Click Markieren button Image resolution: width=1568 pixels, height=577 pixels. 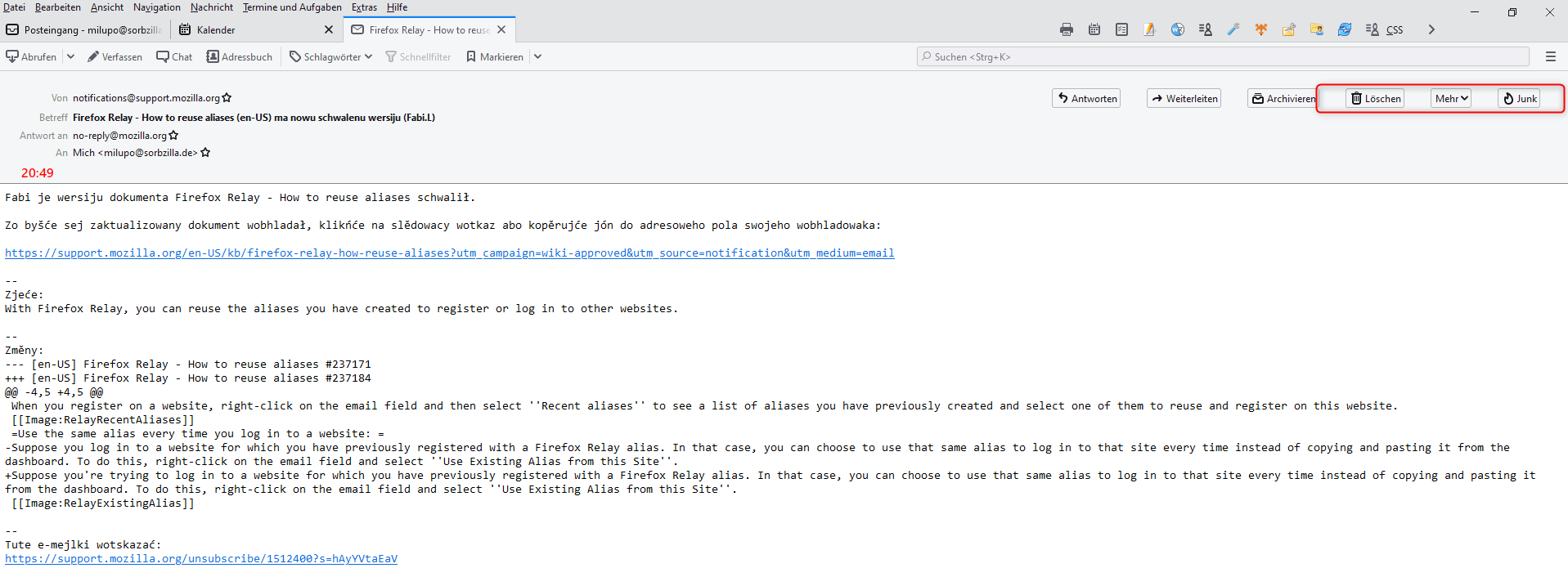(x=495, y=56)
